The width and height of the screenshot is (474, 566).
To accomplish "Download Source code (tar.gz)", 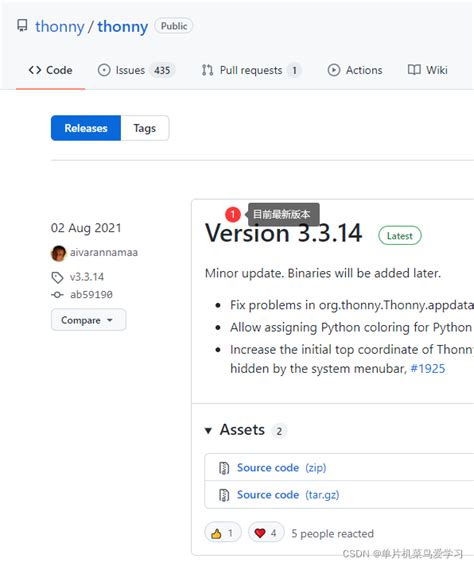I will click(288, 495).
